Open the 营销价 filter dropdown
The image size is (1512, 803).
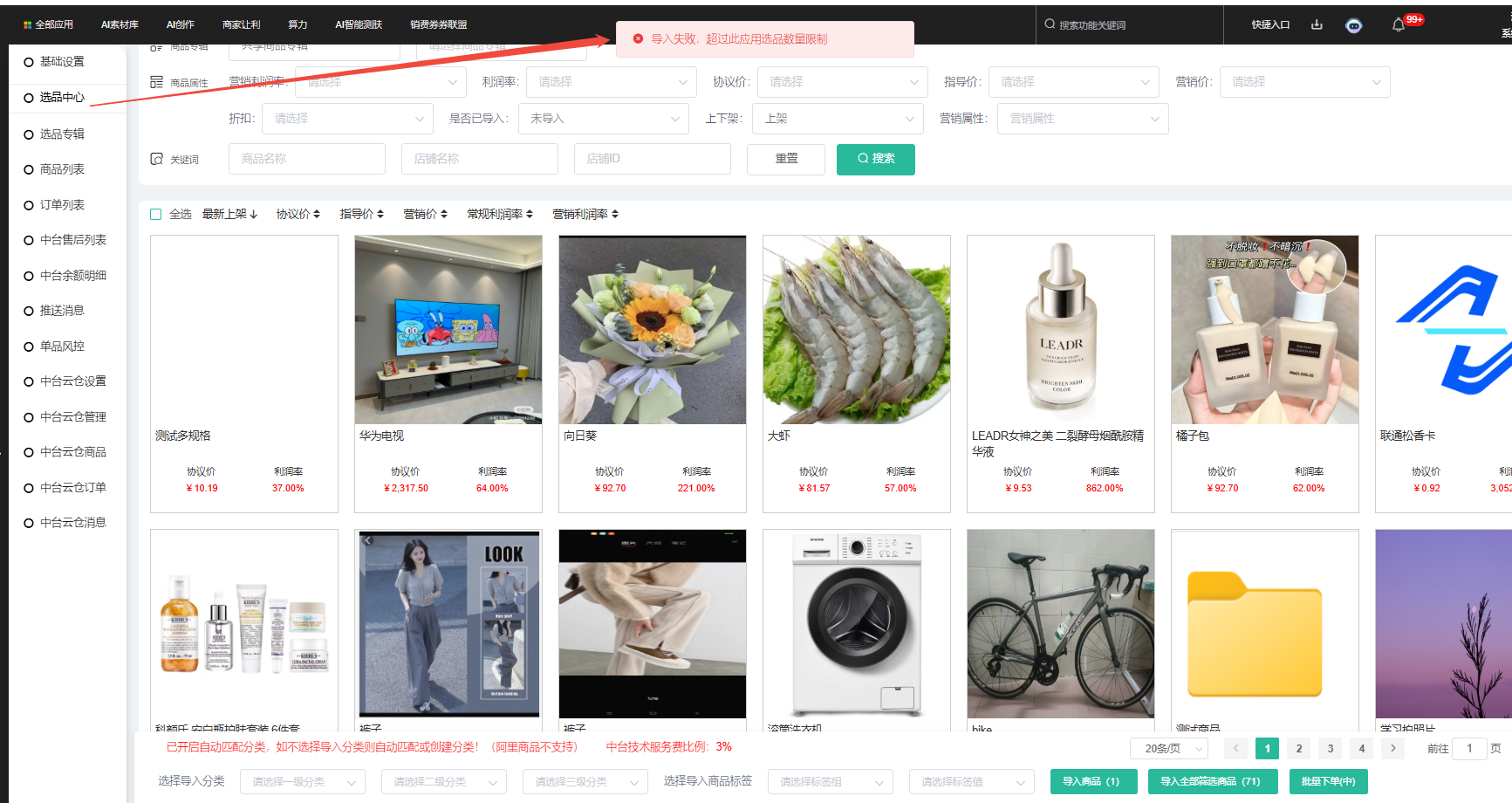(1305, 82)
